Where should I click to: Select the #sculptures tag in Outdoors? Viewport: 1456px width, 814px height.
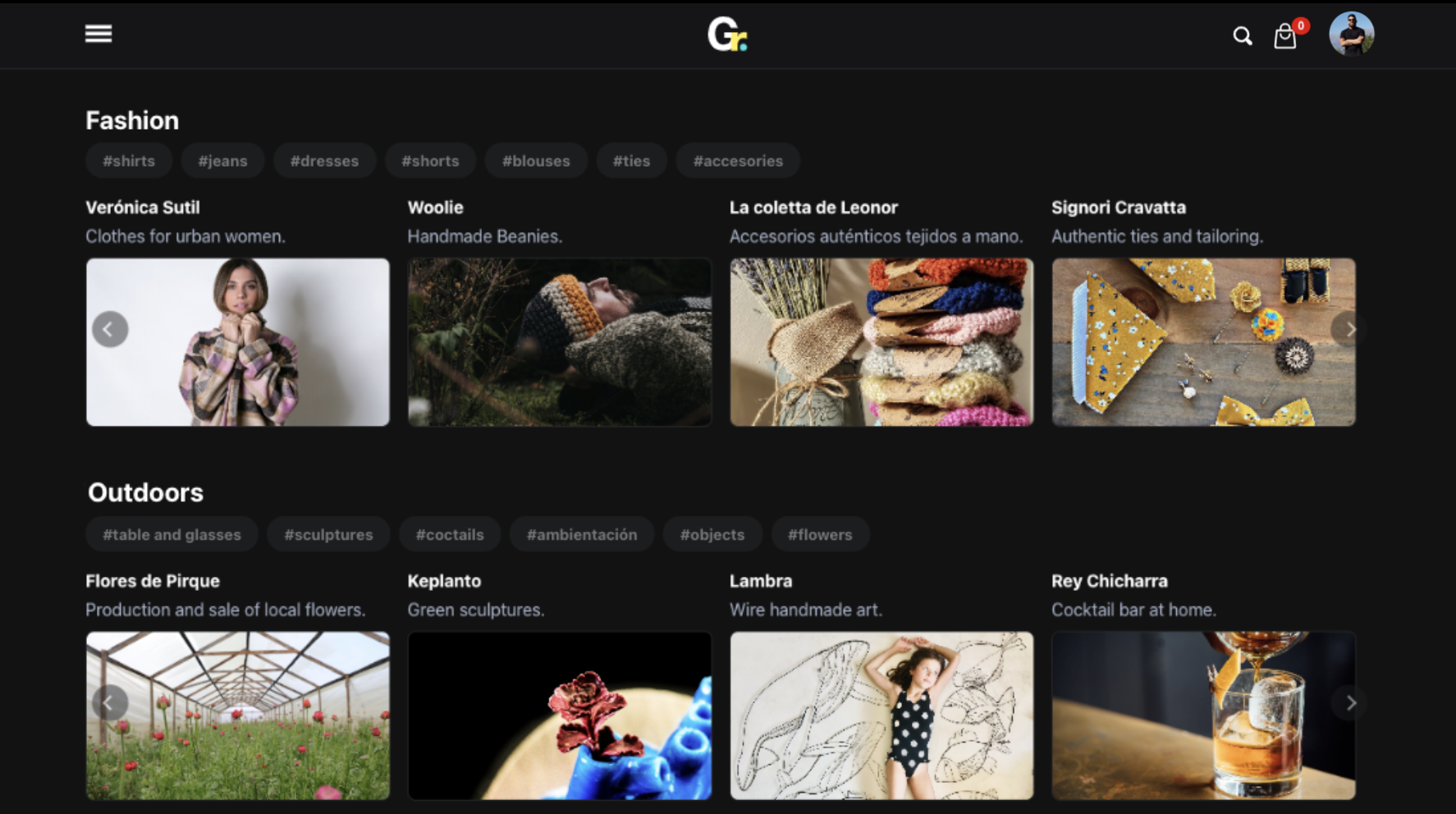click(x=328, y=534)
